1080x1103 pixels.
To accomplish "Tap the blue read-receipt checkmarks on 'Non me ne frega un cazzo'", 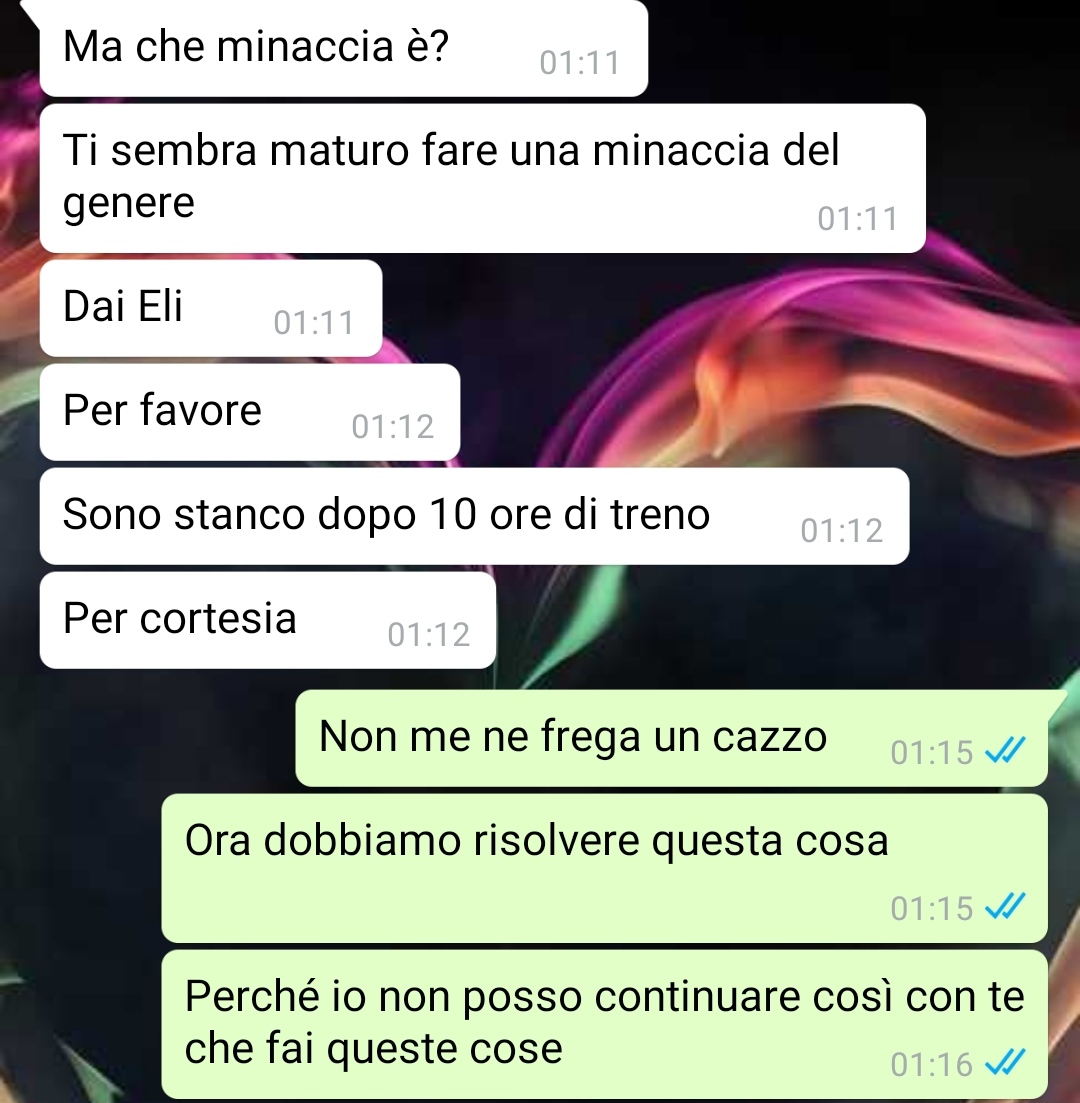I will coord(1005,751).
